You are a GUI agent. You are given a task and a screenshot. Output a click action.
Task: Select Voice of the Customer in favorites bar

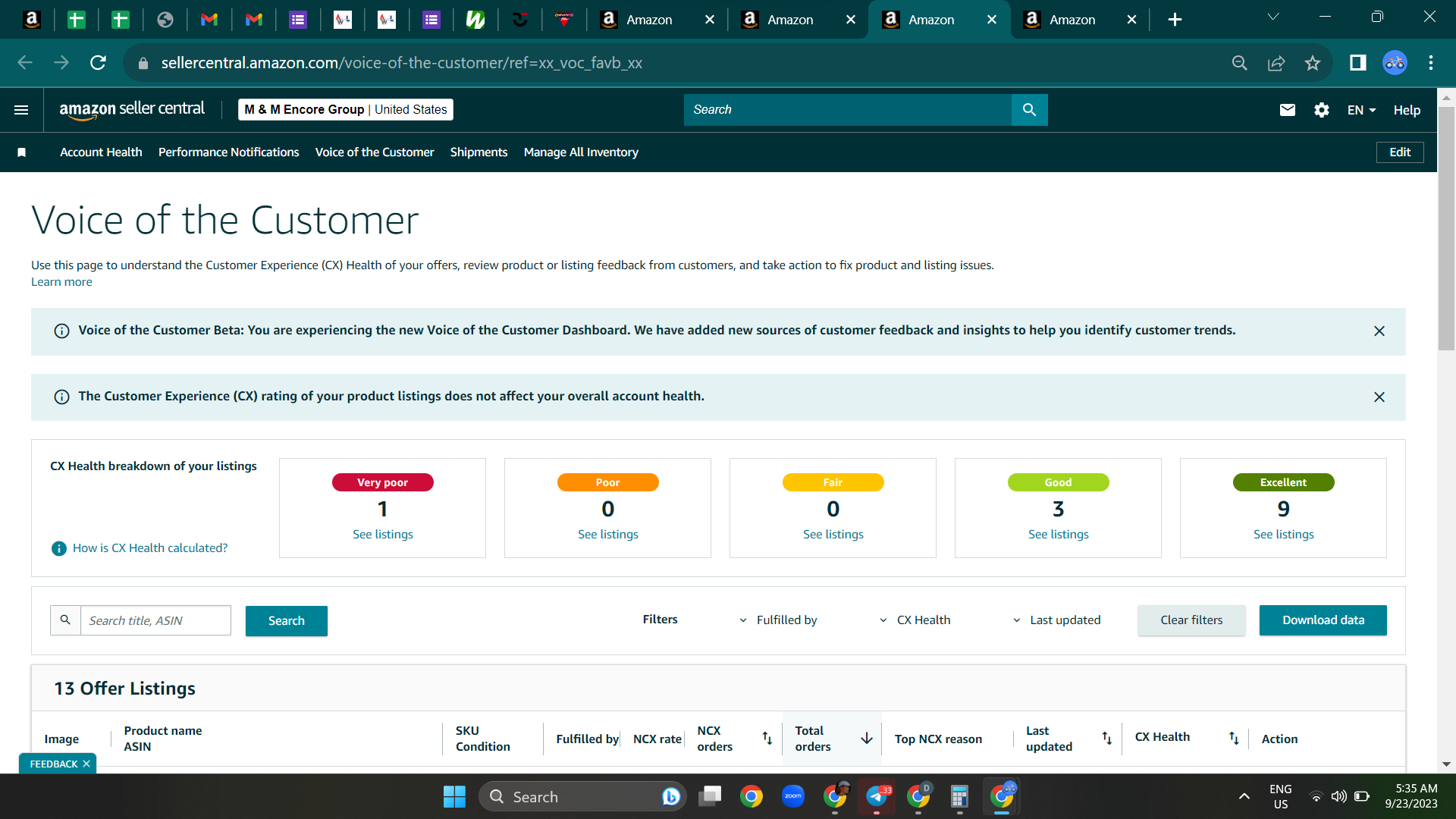pos(375,152)
